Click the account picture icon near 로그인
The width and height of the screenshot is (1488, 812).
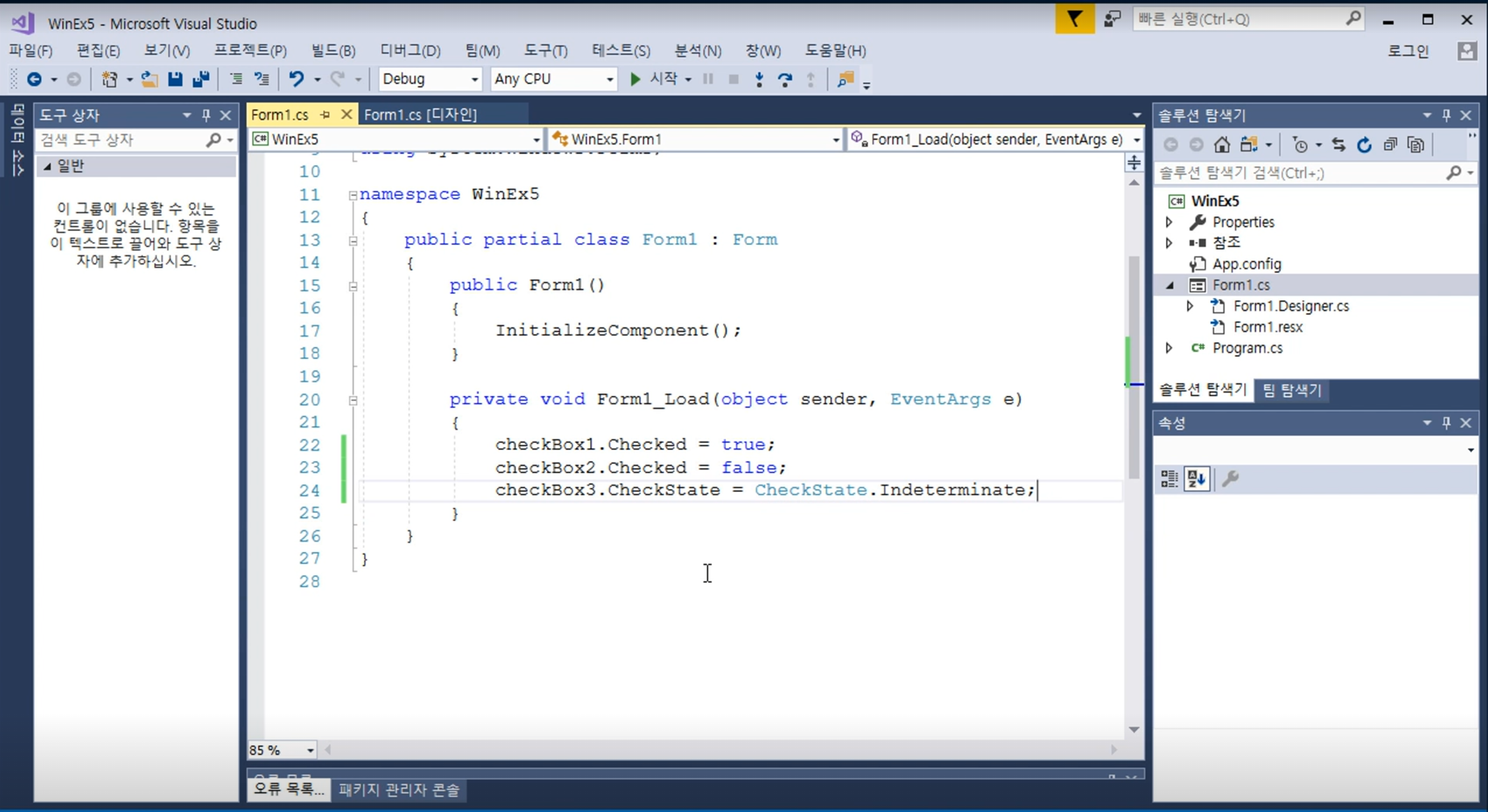pos(1466,51)
